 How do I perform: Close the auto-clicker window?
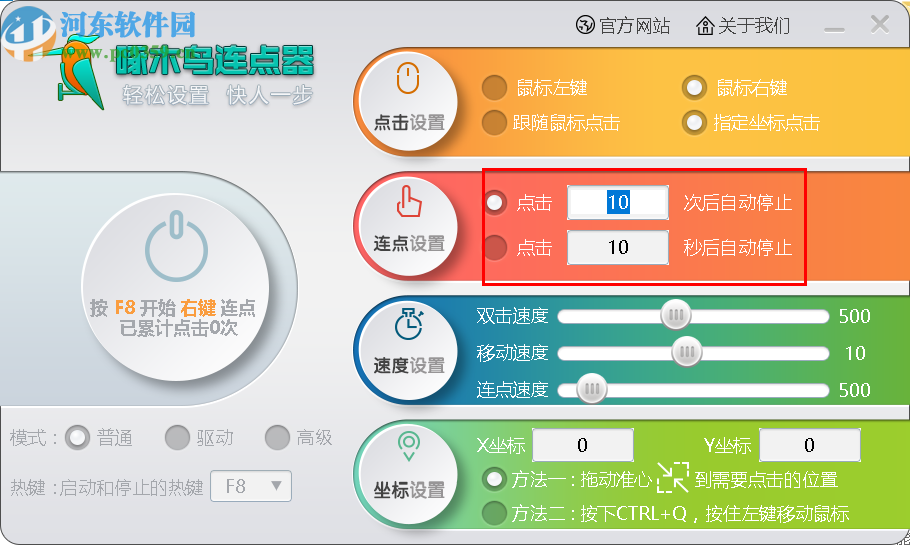coord(880,25)
